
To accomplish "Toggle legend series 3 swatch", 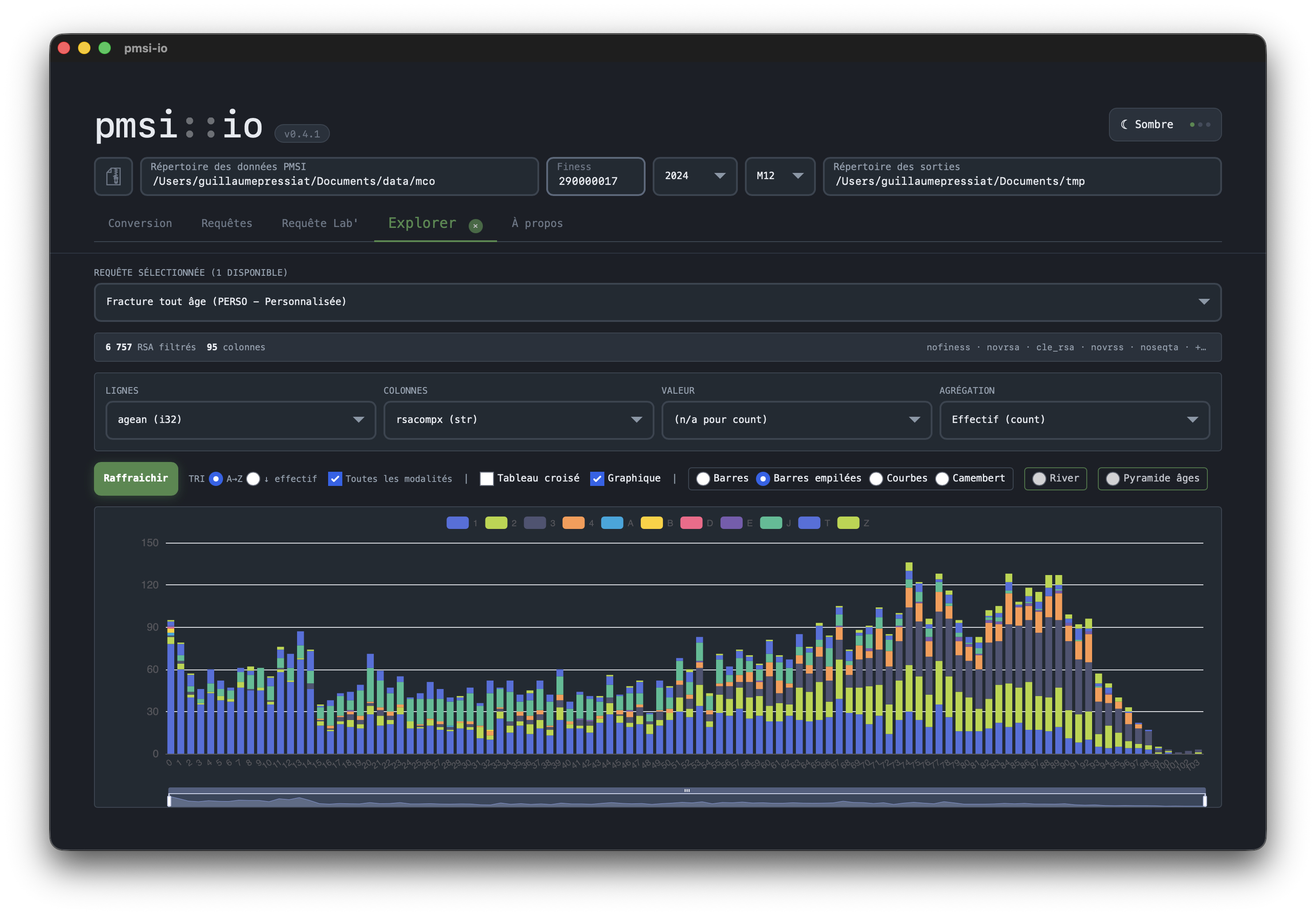I will click(535, 523).
